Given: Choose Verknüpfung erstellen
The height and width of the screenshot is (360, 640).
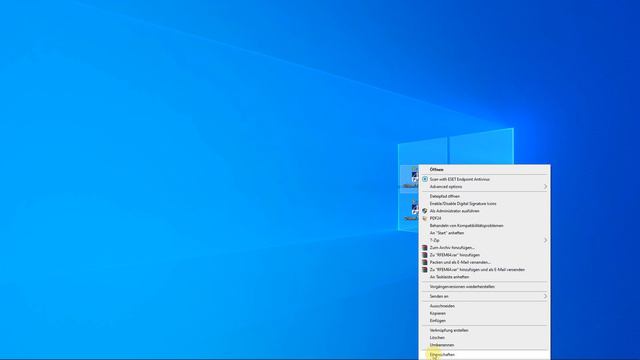Looking at the screenshot, I should coord(484,330).
